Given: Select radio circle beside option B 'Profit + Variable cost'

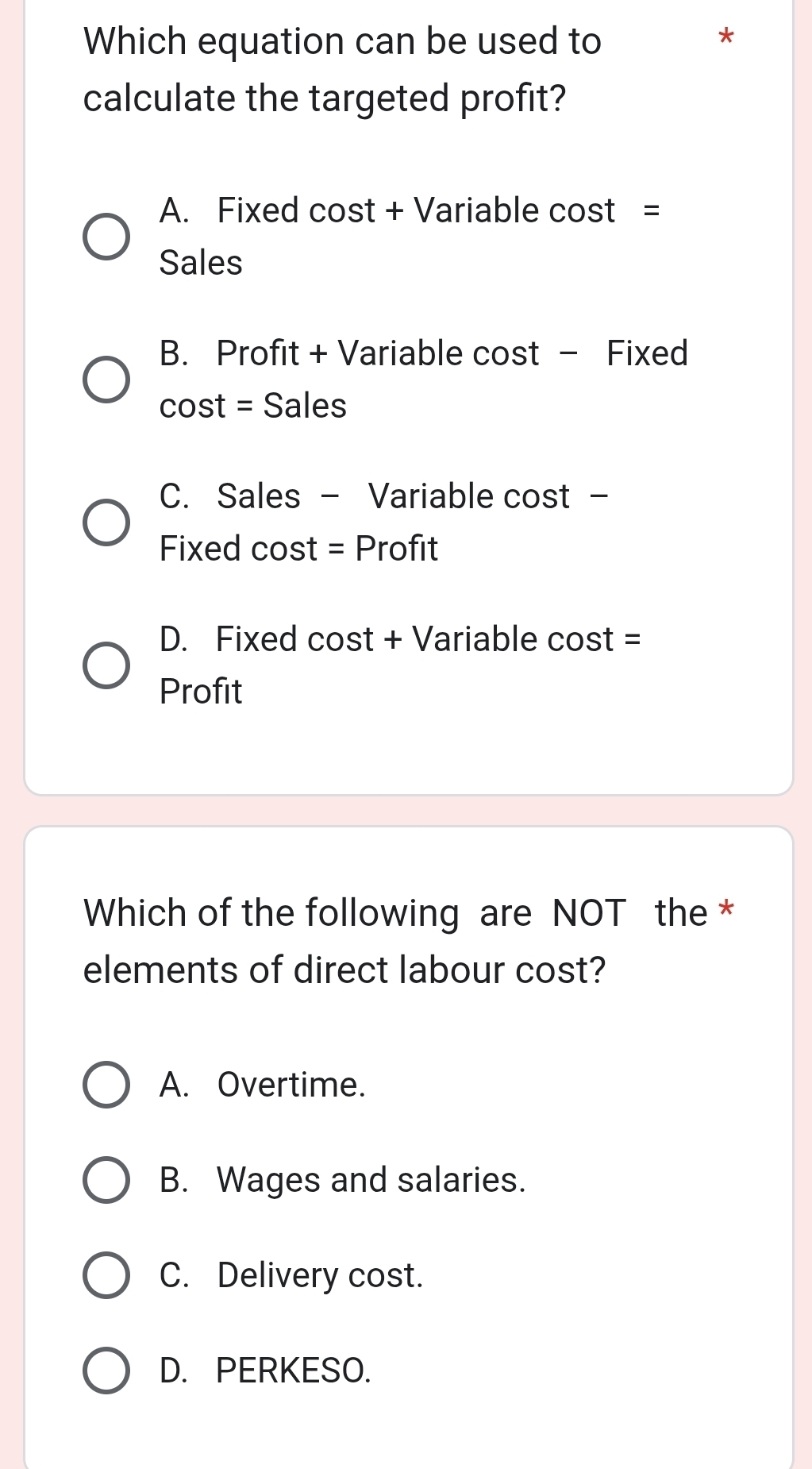Looking at the screenshot, I should pyautogui.click(x=106, y=380).
